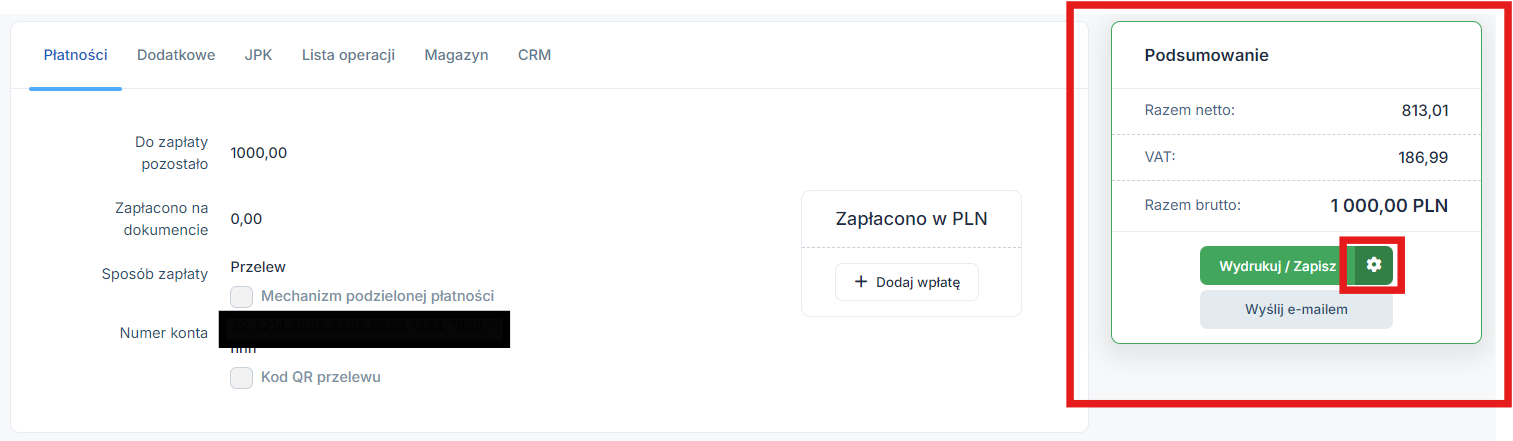Add a payment with Dodaj wpłatę
1513x441 pixels.
(x=907, y=283)
